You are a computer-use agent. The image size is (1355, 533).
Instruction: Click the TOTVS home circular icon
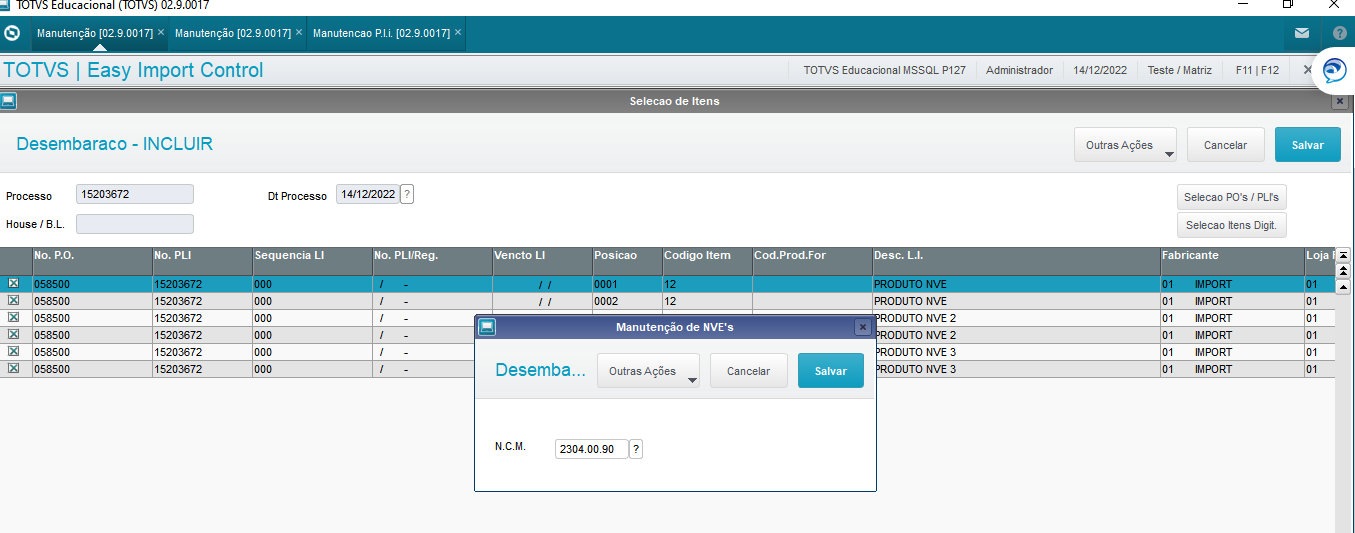click(12, 33)
